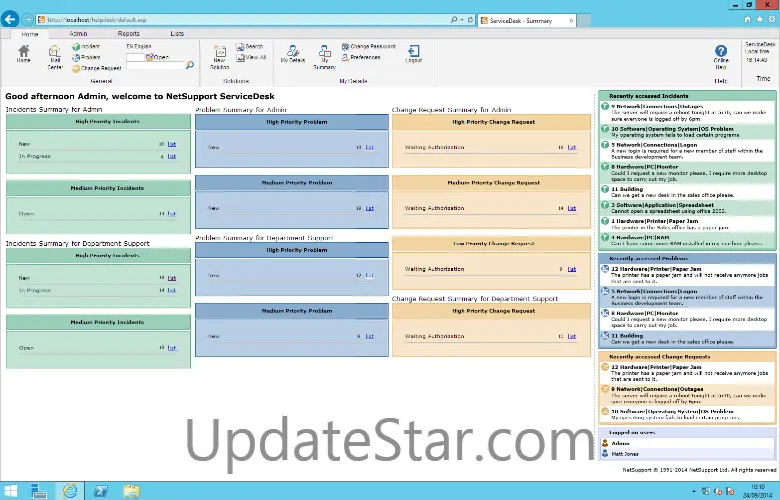
Task: Create a new Incident from the ribbon
Action: [x=86, y=46]
